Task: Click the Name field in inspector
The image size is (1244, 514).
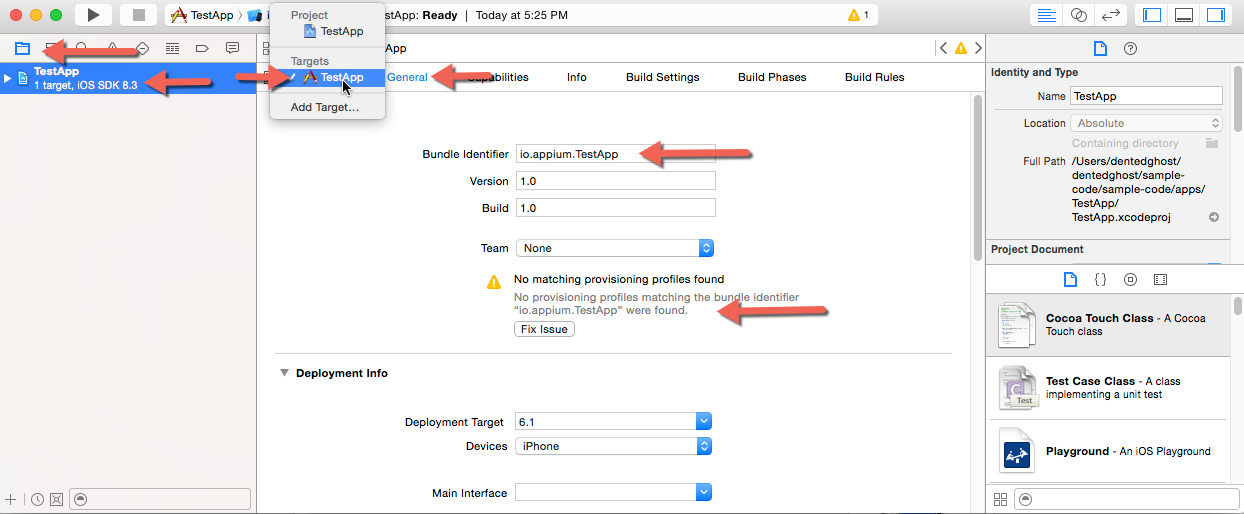Action: (1146, 96)
